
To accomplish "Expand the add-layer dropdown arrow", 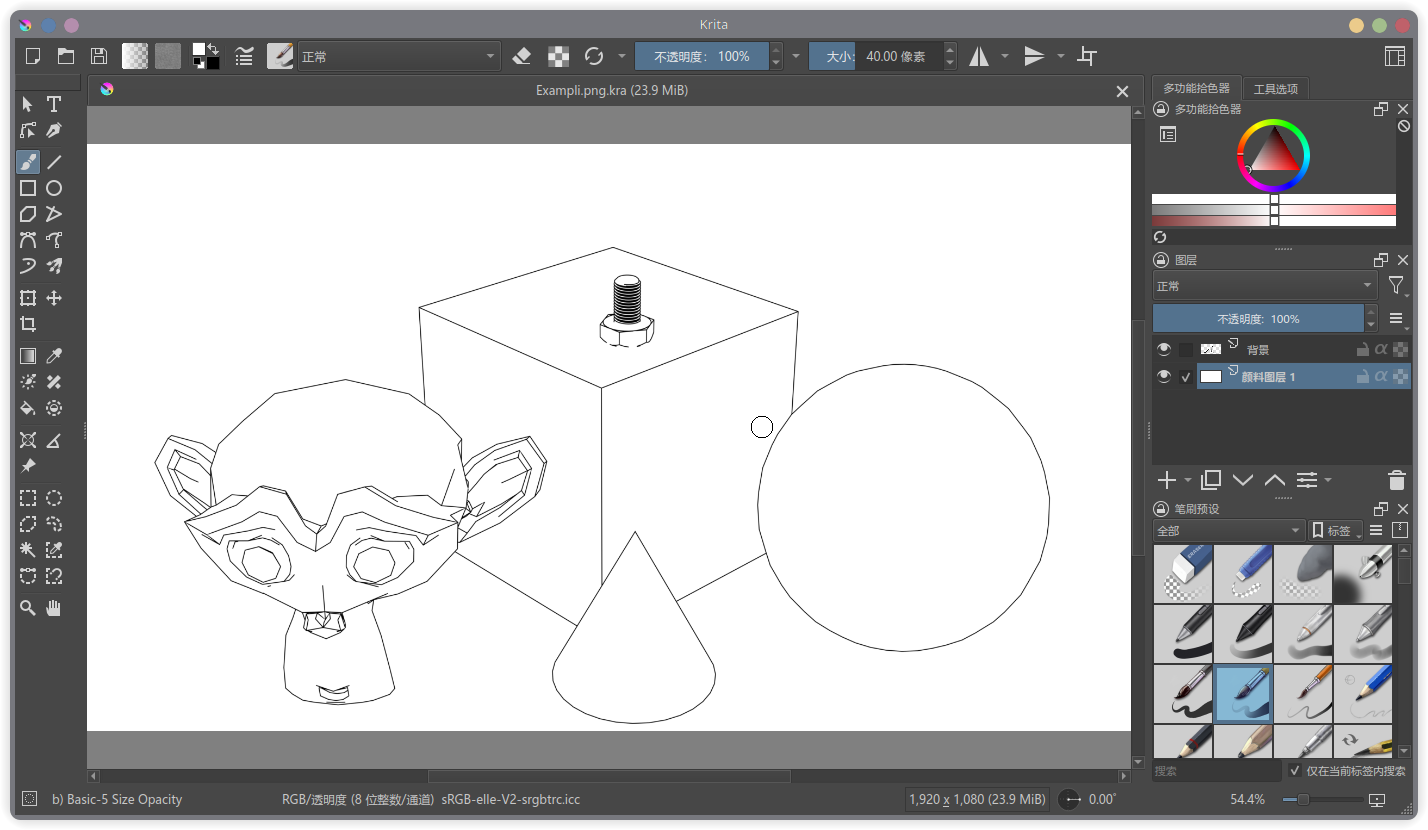I will click(x=1188, y=481).
